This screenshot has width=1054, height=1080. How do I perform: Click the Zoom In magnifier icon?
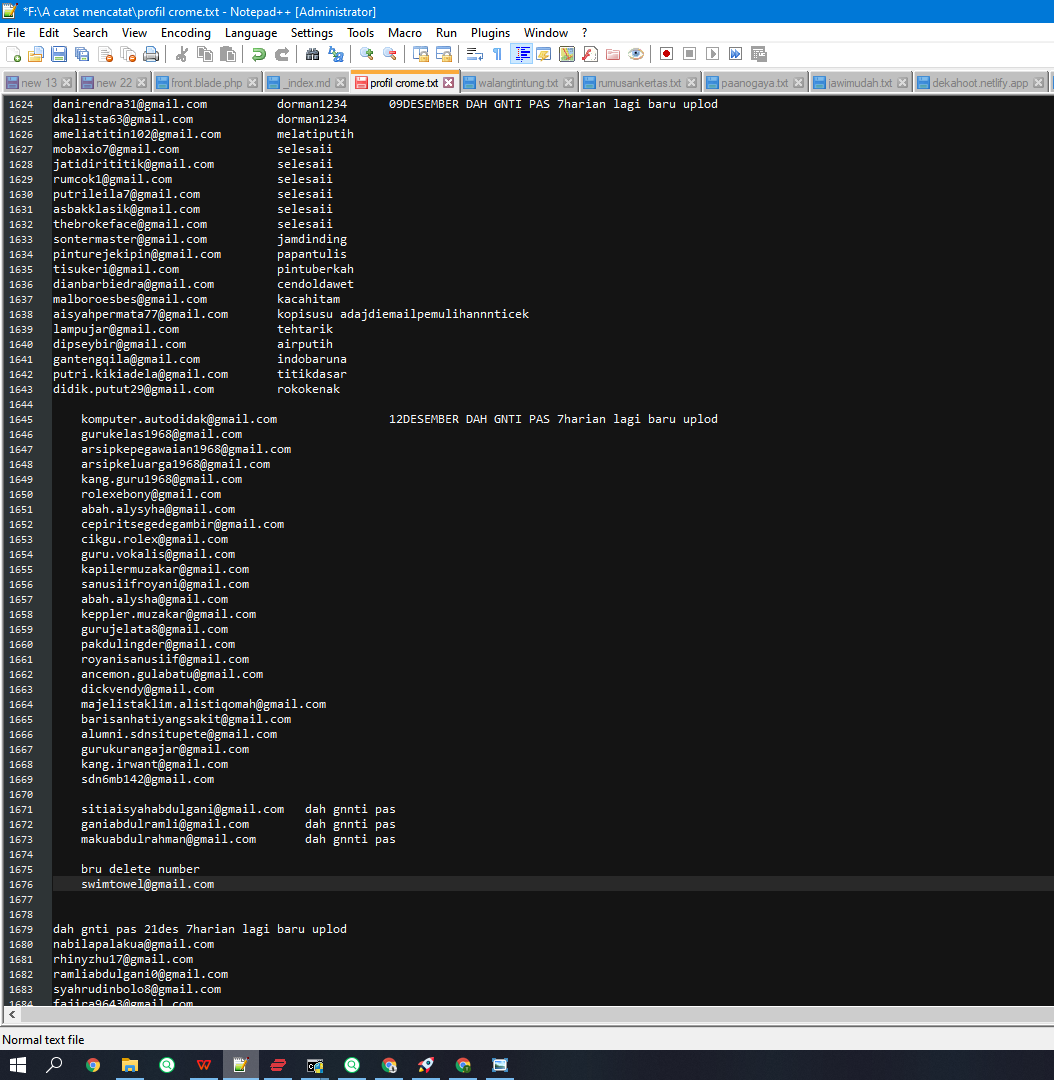(x=366, y=54)
